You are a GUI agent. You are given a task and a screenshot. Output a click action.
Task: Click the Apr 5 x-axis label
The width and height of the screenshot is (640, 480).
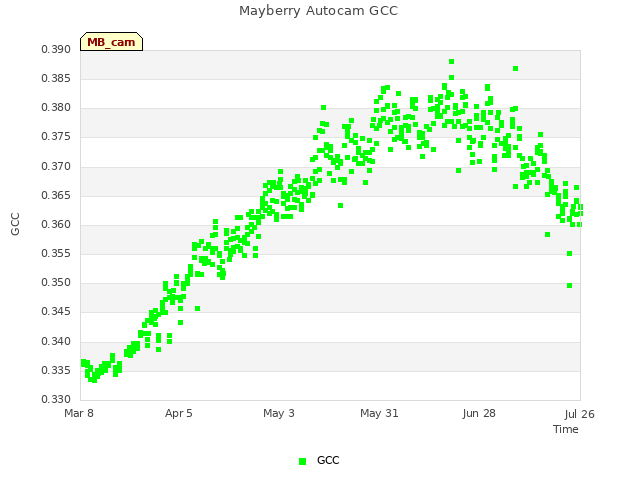(x=179, y=413)
